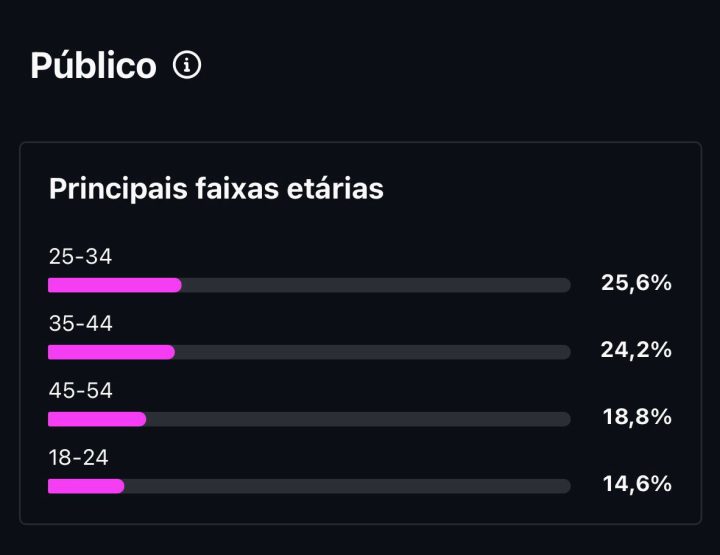Click the 25,6% percentage value
The image size is (720, 555).
[636, 282]
